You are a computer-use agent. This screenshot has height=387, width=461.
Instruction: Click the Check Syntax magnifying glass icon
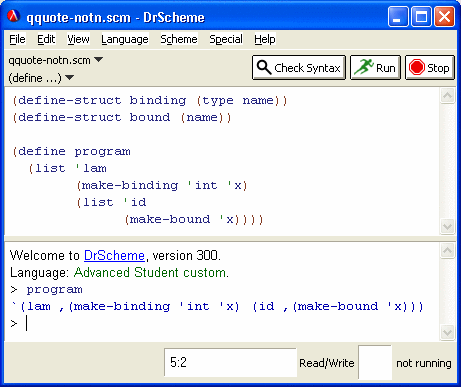(264, 67)
